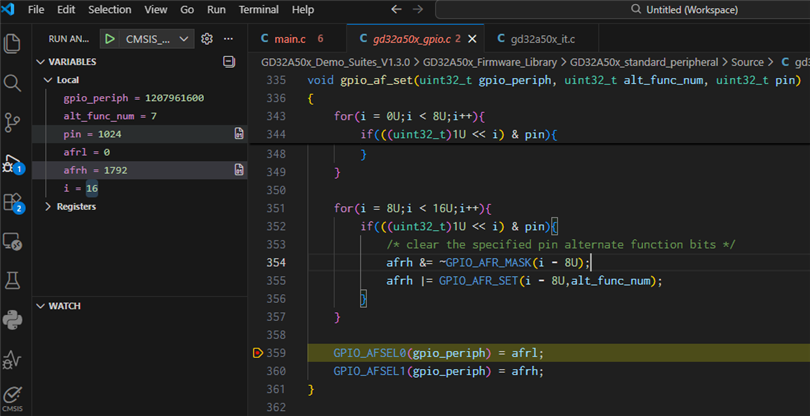Toggle the breakpoint on line 359

point(258,353)
